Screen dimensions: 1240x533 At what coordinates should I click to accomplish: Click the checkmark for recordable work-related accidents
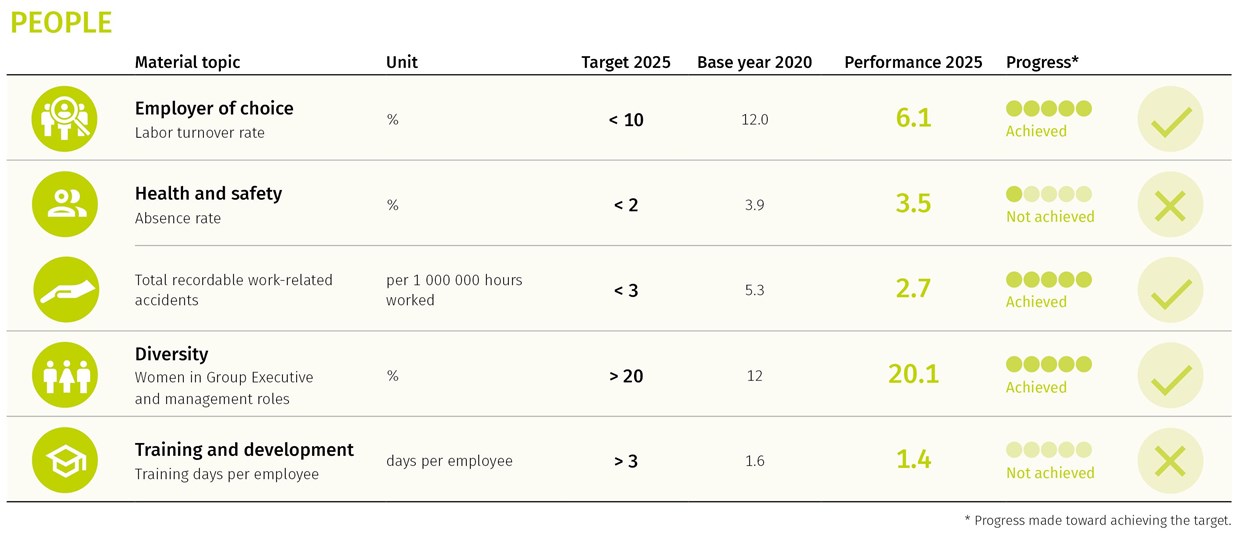pos(1170,290)
